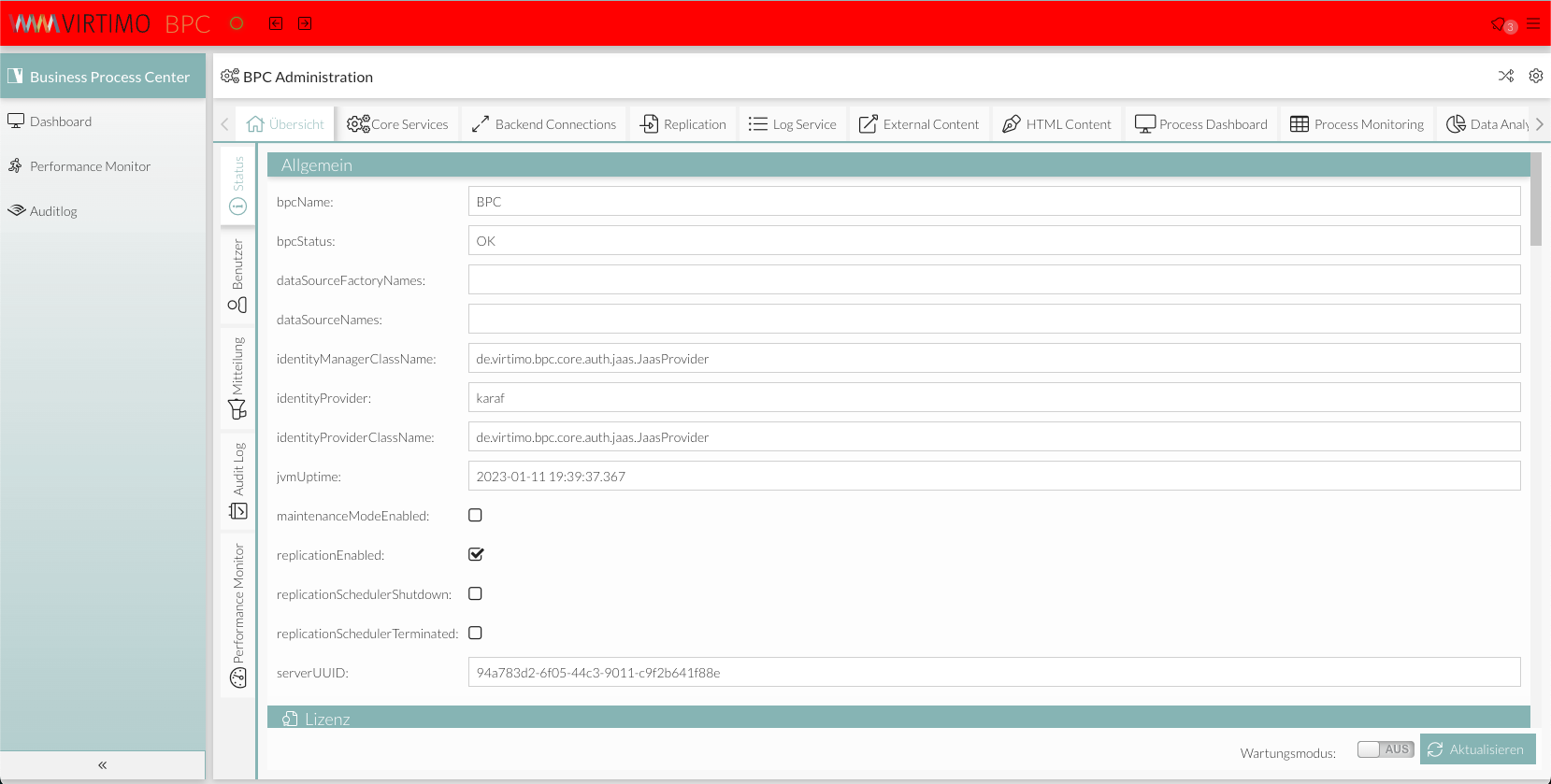Switch to the Core Services tab
The width and height of the screenshot is (1551, 784).
click(397, 124)
